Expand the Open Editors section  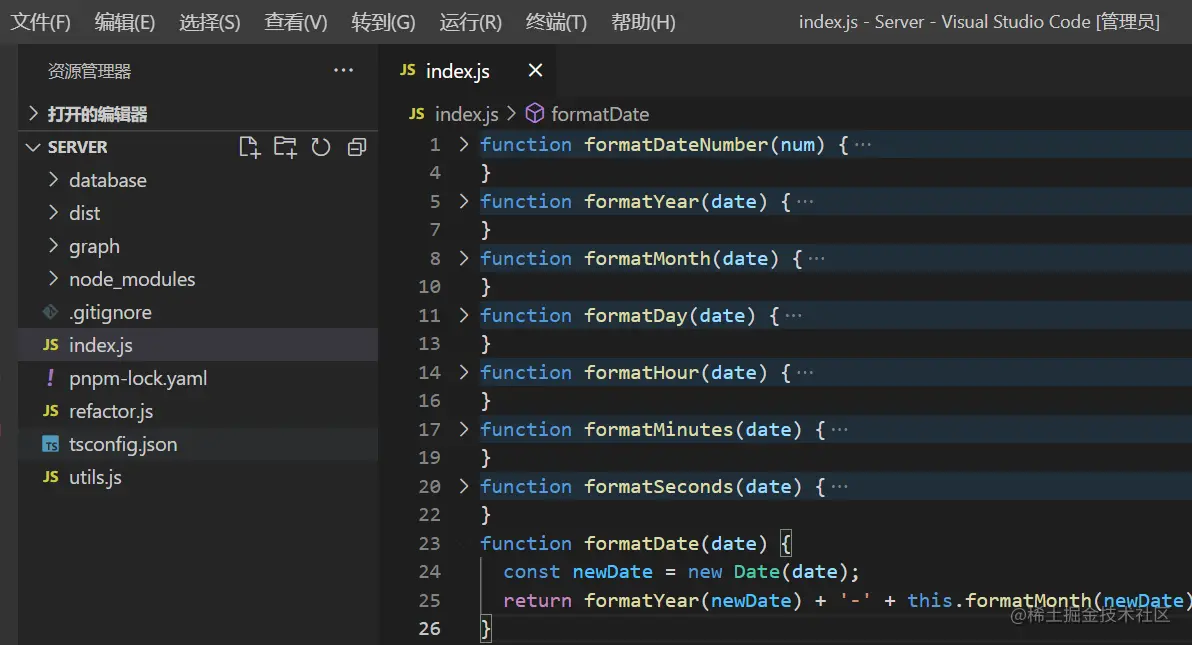(x=97, y=114)
